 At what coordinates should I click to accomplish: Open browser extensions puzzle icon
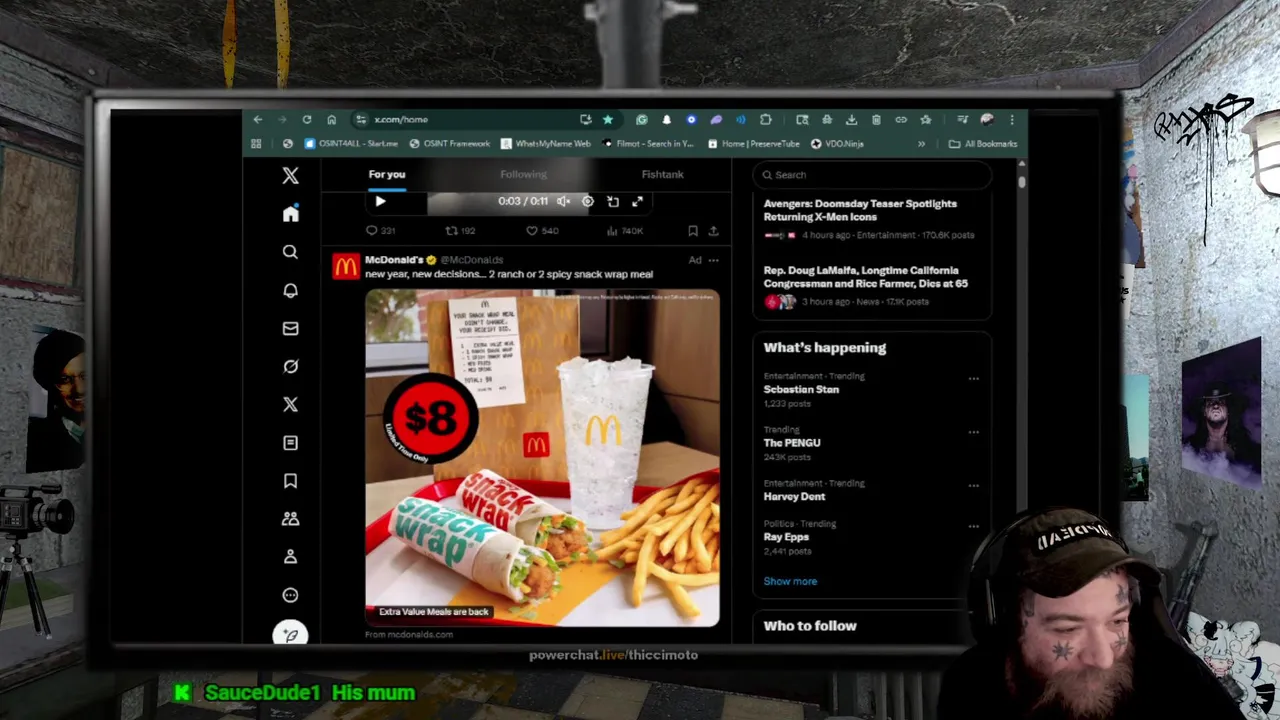[x=765, y=119]
